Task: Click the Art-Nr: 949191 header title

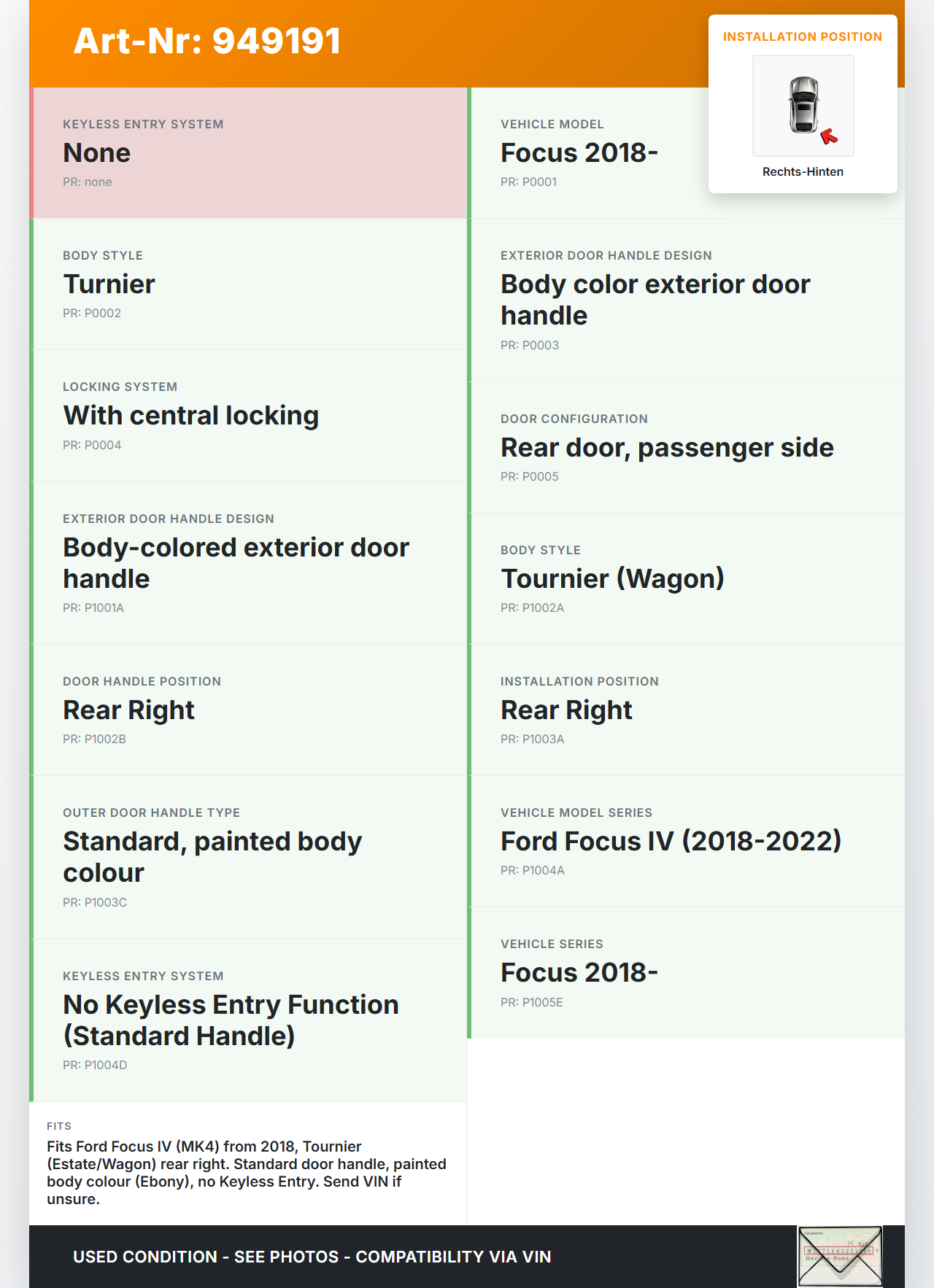Action: point(207,41)
